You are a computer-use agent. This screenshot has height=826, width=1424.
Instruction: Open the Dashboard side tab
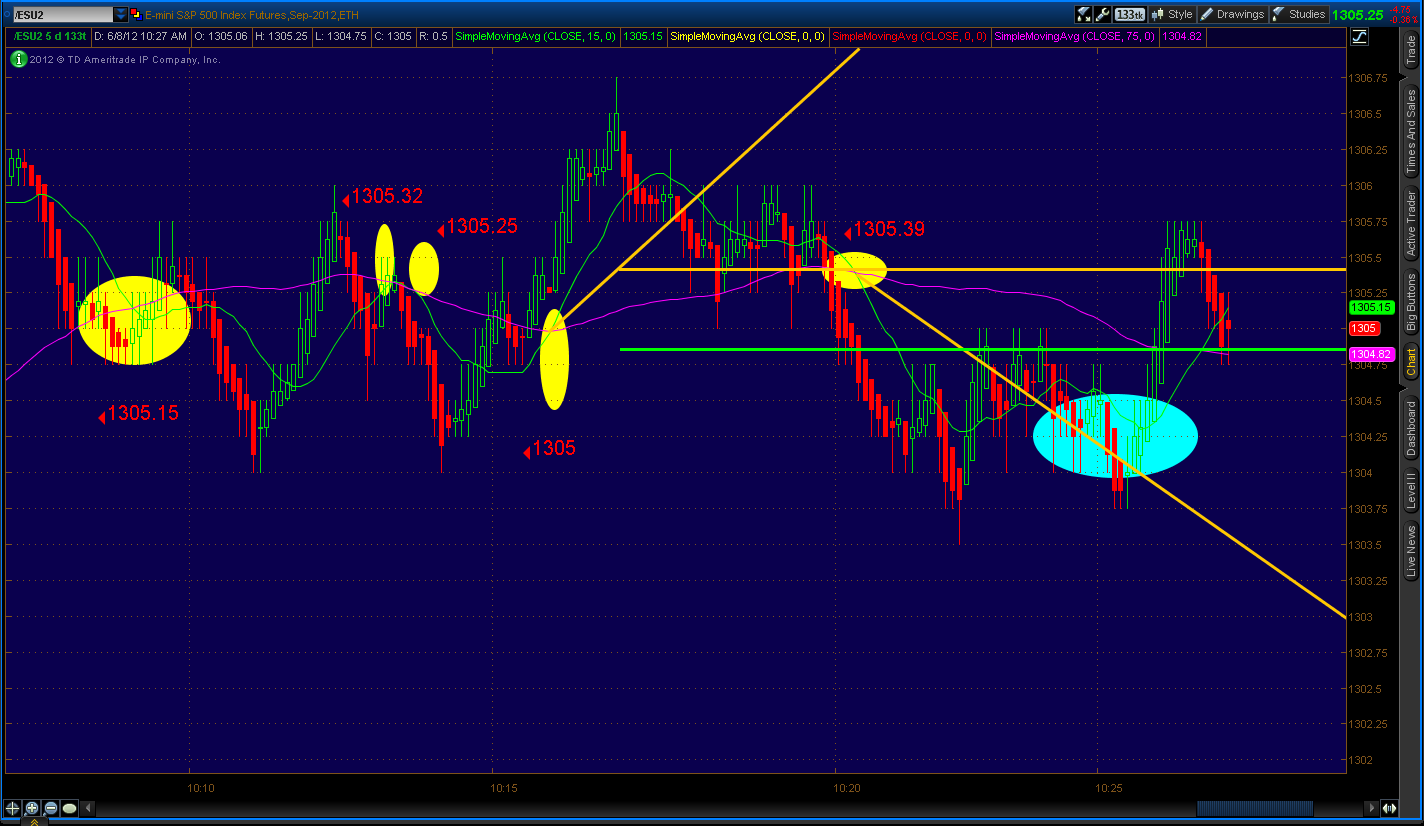pyautogui.click(x=1411, y=427)
